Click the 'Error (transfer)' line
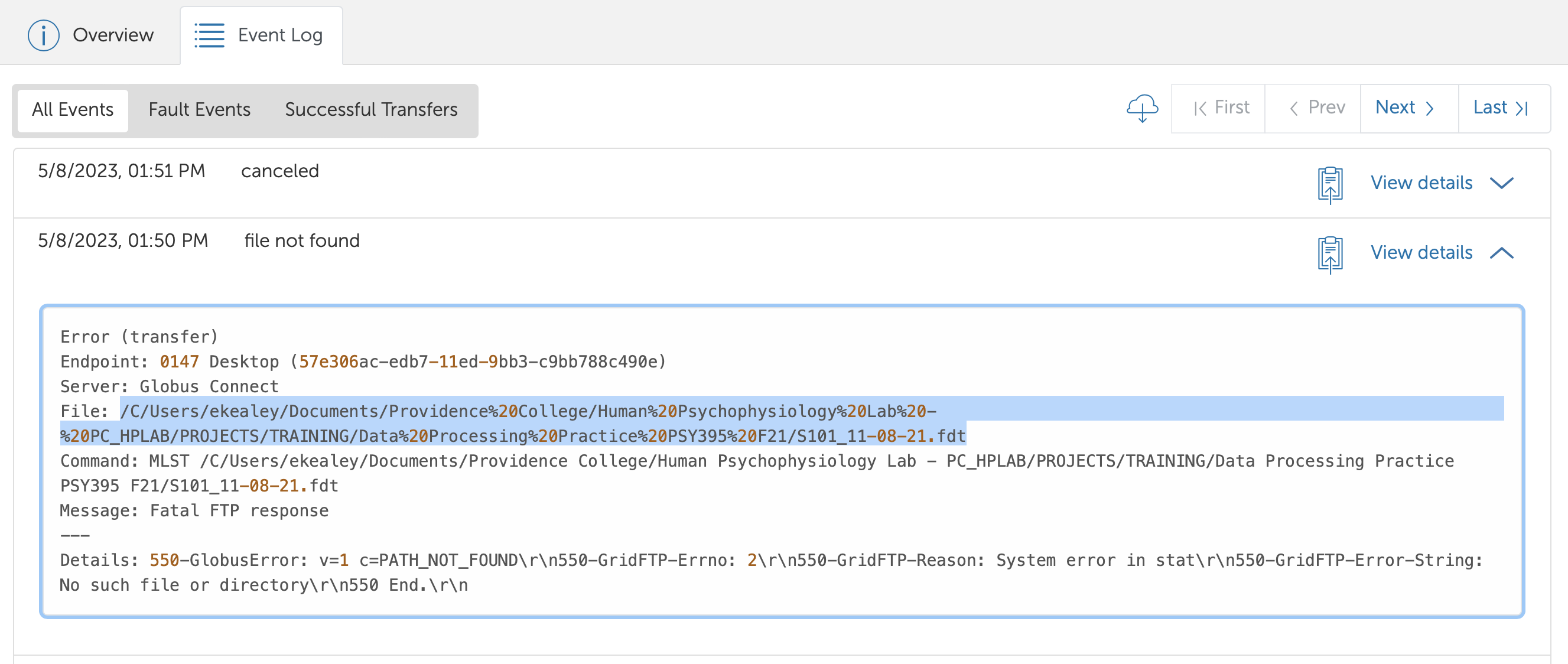Image resolution: width=1568 pixels, height=664 pixels. click(139, 337)
